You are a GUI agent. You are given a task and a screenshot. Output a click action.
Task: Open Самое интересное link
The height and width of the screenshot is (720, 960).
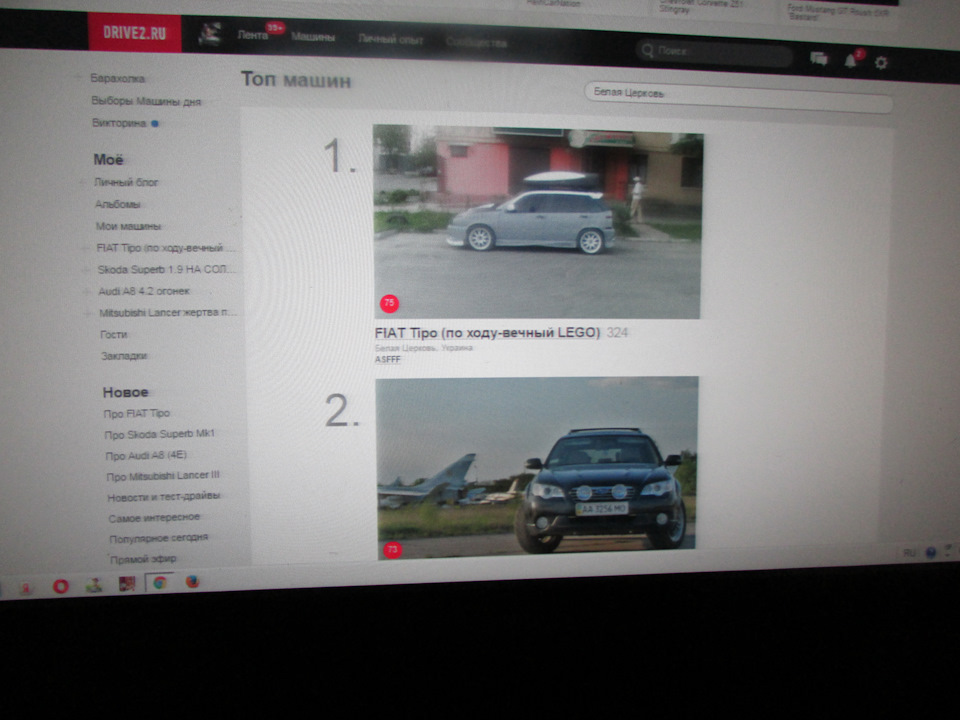pyautogui.click(x=154, y=517)
